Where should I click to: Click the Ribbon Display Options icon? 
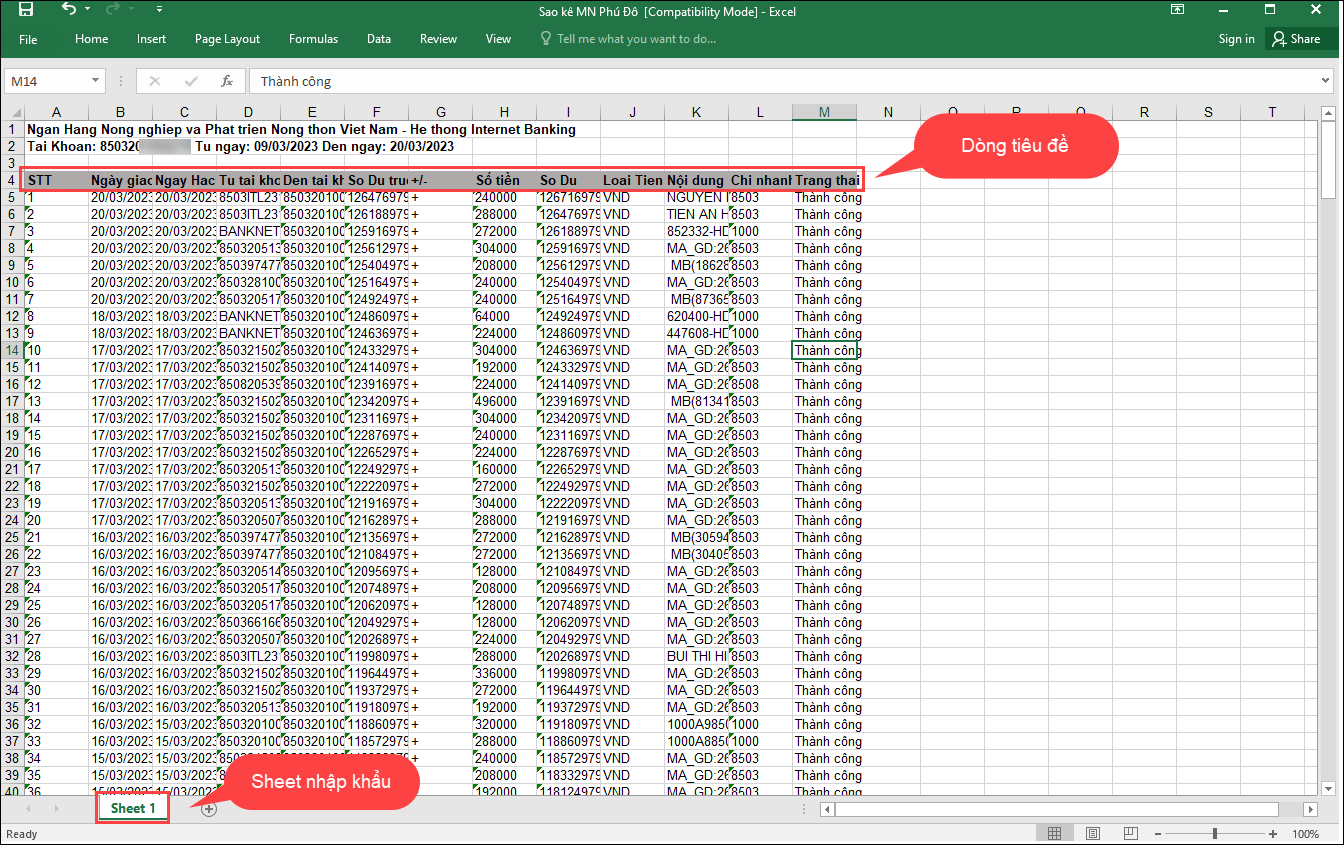click(x=1178, y=10)
